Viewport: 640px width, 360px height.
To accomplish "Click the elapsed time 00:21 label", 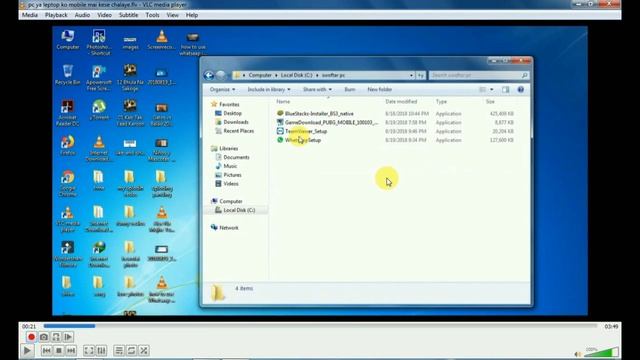I will click(29, 327).
